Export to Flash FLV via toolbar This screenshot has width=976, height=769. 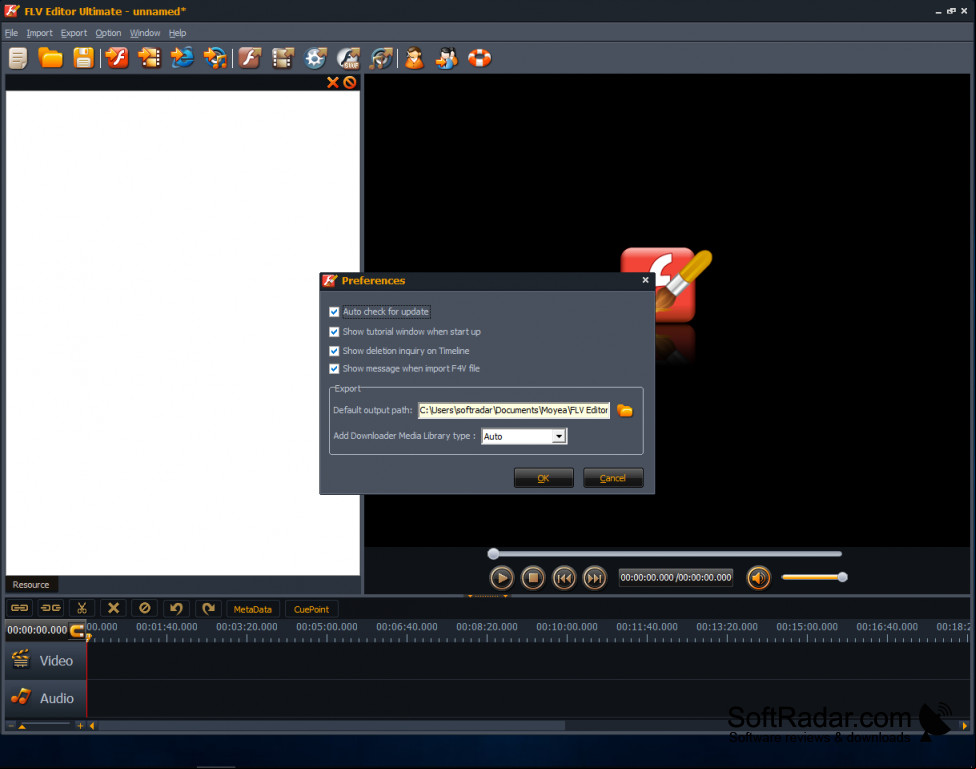(x=250, y=58)
